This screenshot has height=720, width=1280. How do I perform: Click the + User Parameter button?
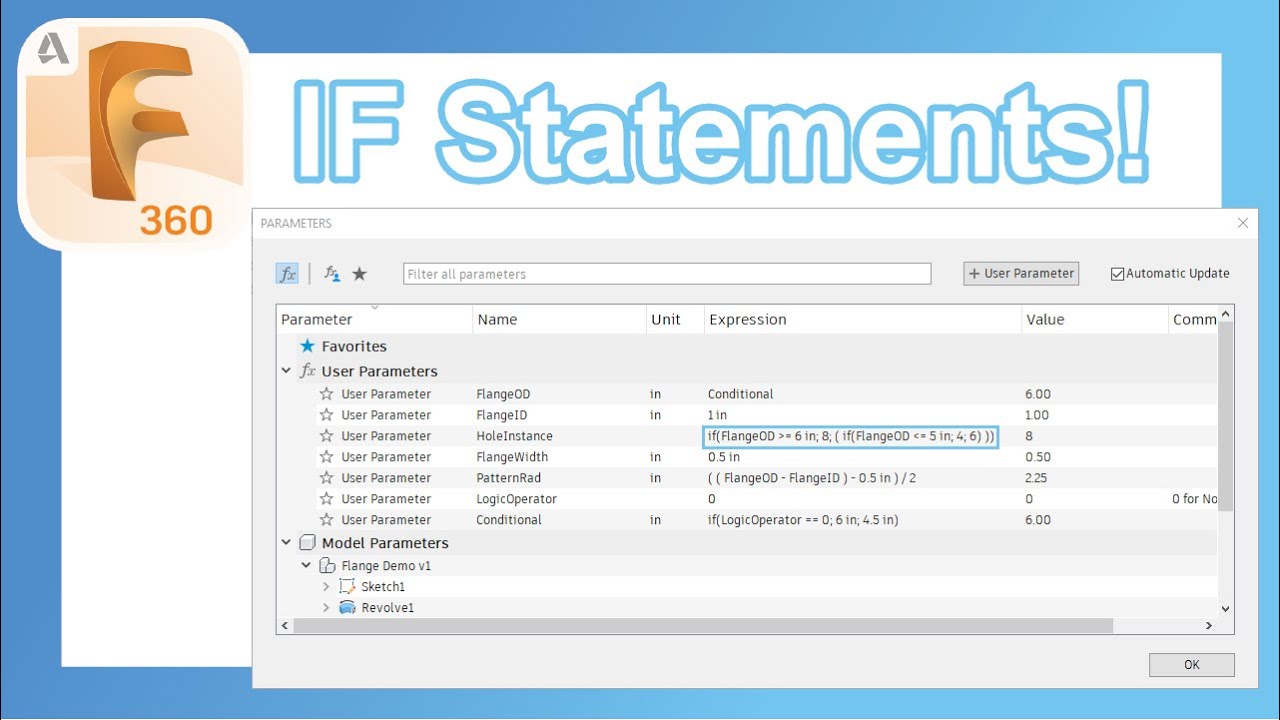tap(1021, 274)
